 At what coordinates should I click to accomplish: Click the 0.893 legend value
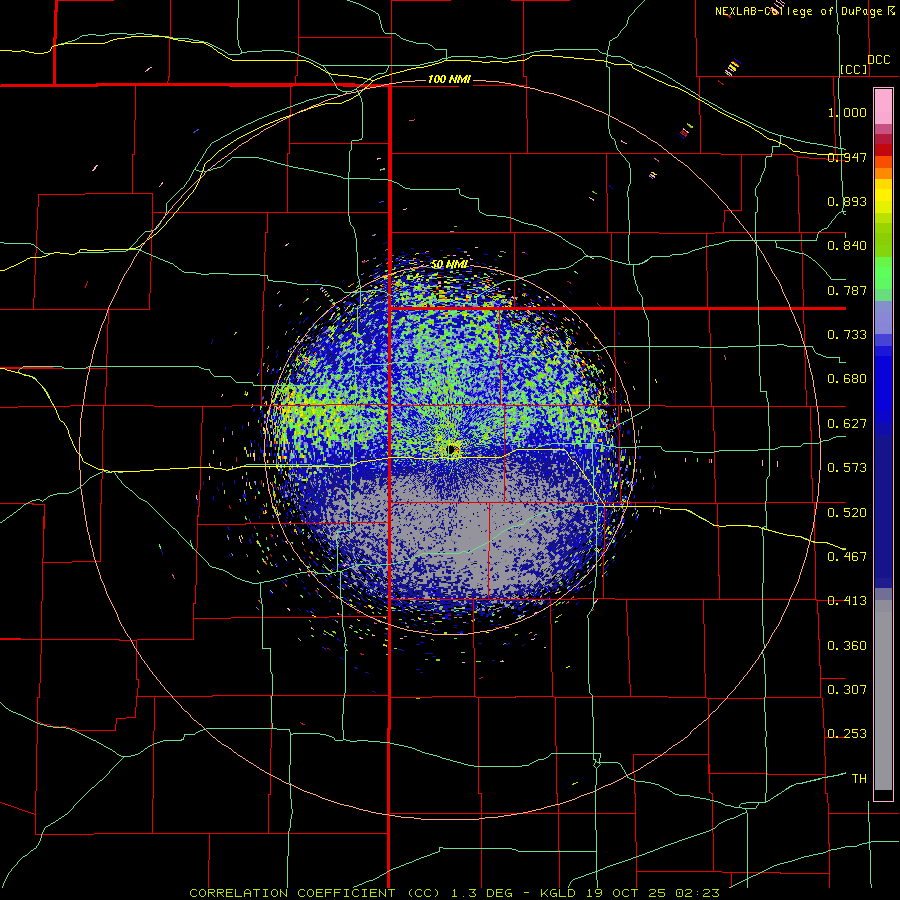pyautogui.click(x=847, y=201)
